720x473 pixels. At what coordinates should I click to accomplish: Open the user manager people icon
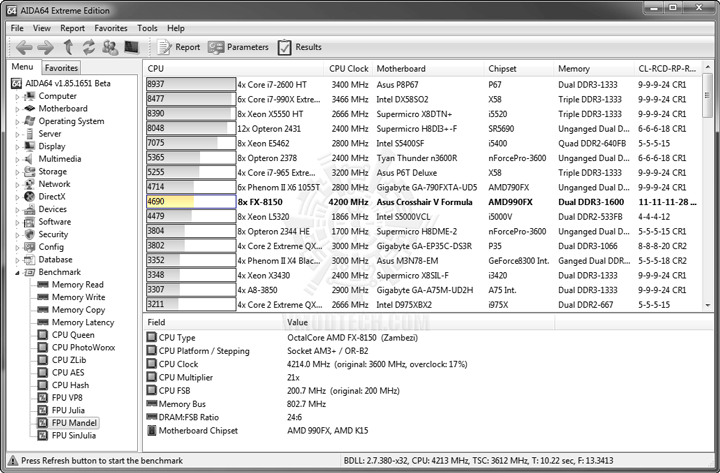pyautogui.click(x=110, y=47)
